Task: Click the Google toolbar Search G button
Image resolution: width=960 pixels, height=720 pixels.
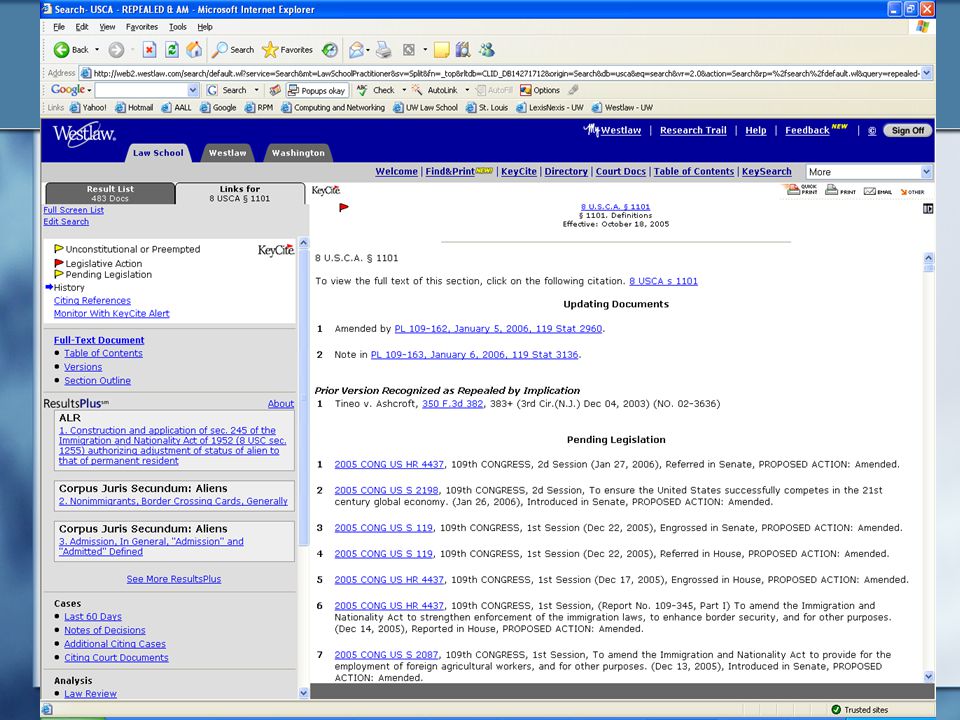Action: [226, 90]
